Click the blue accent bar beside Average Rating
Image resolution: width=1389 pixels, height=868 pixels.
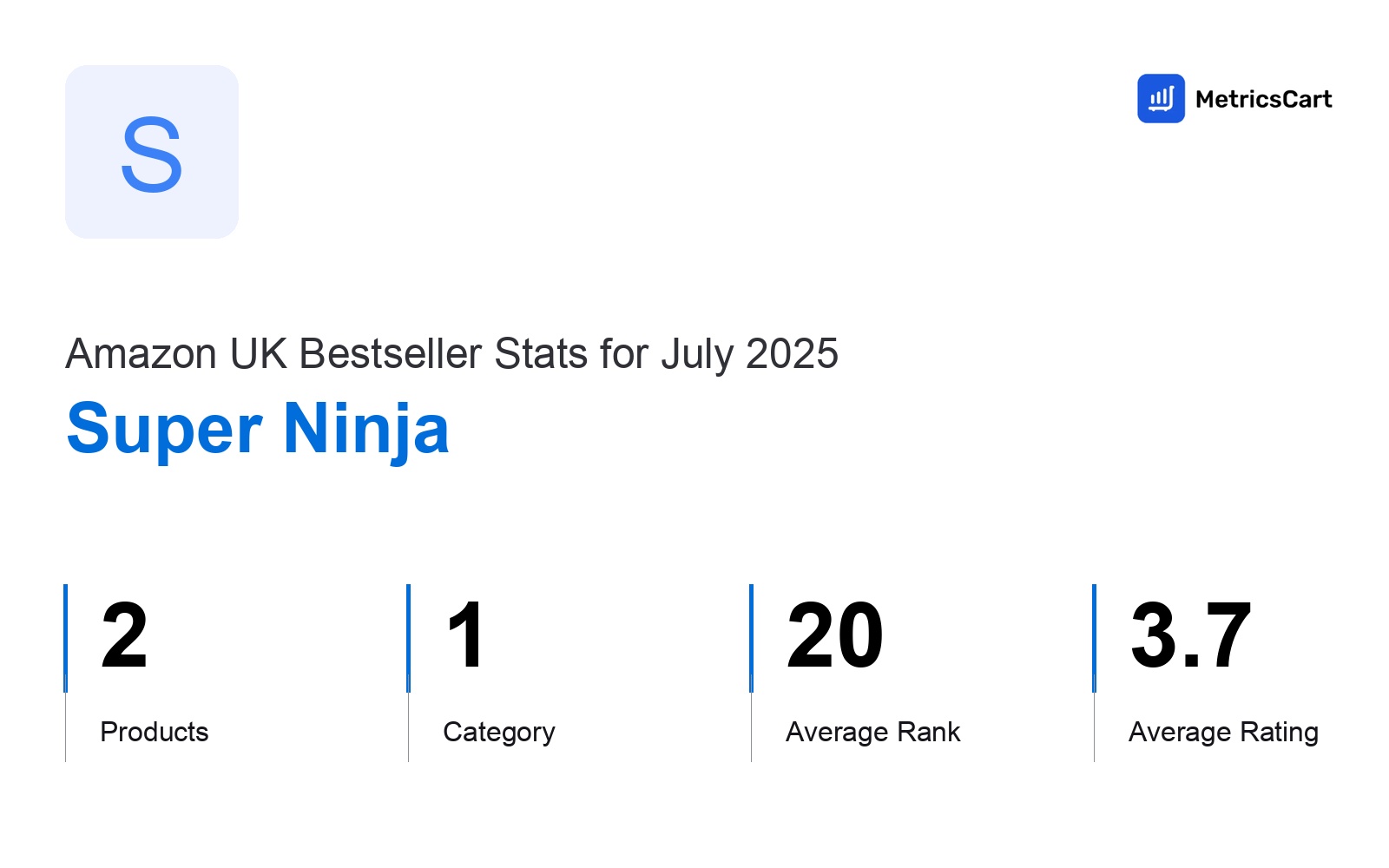coord(1094,638)
